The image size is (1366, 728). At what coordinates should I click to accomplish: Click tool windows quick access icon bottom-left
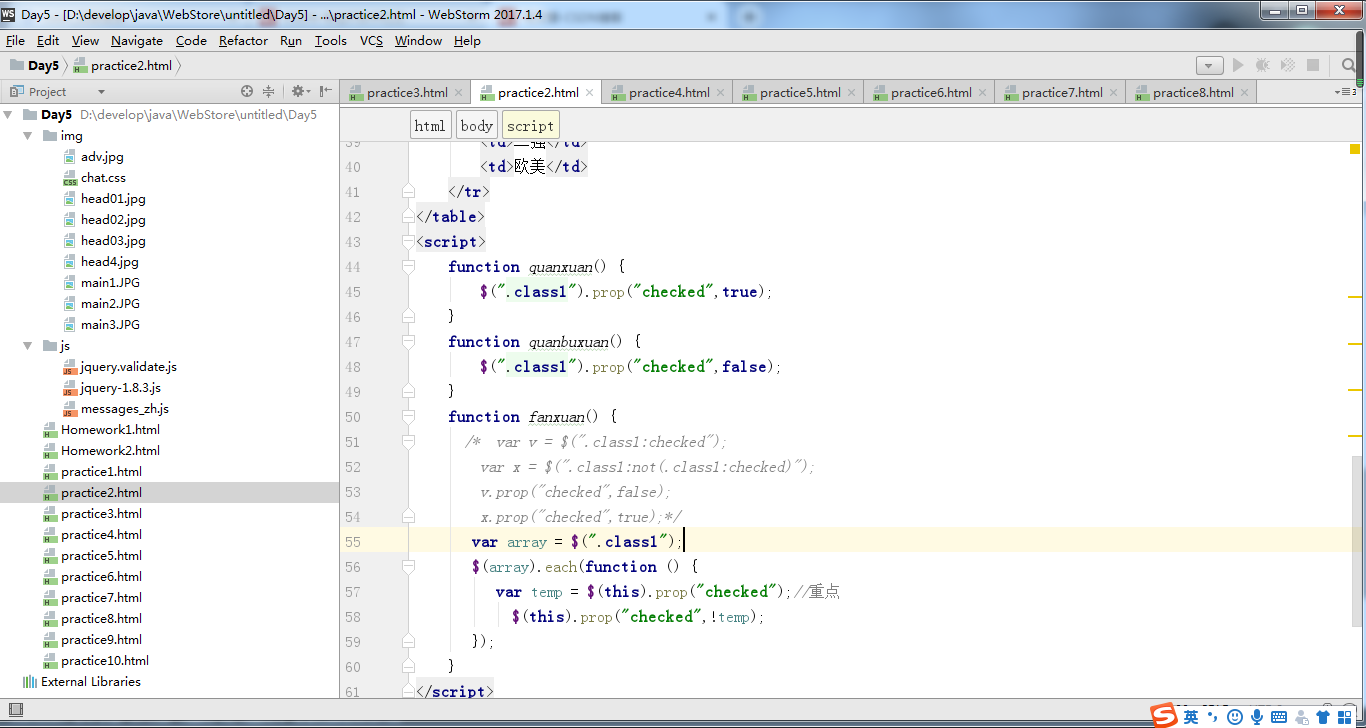click(16, 711)
